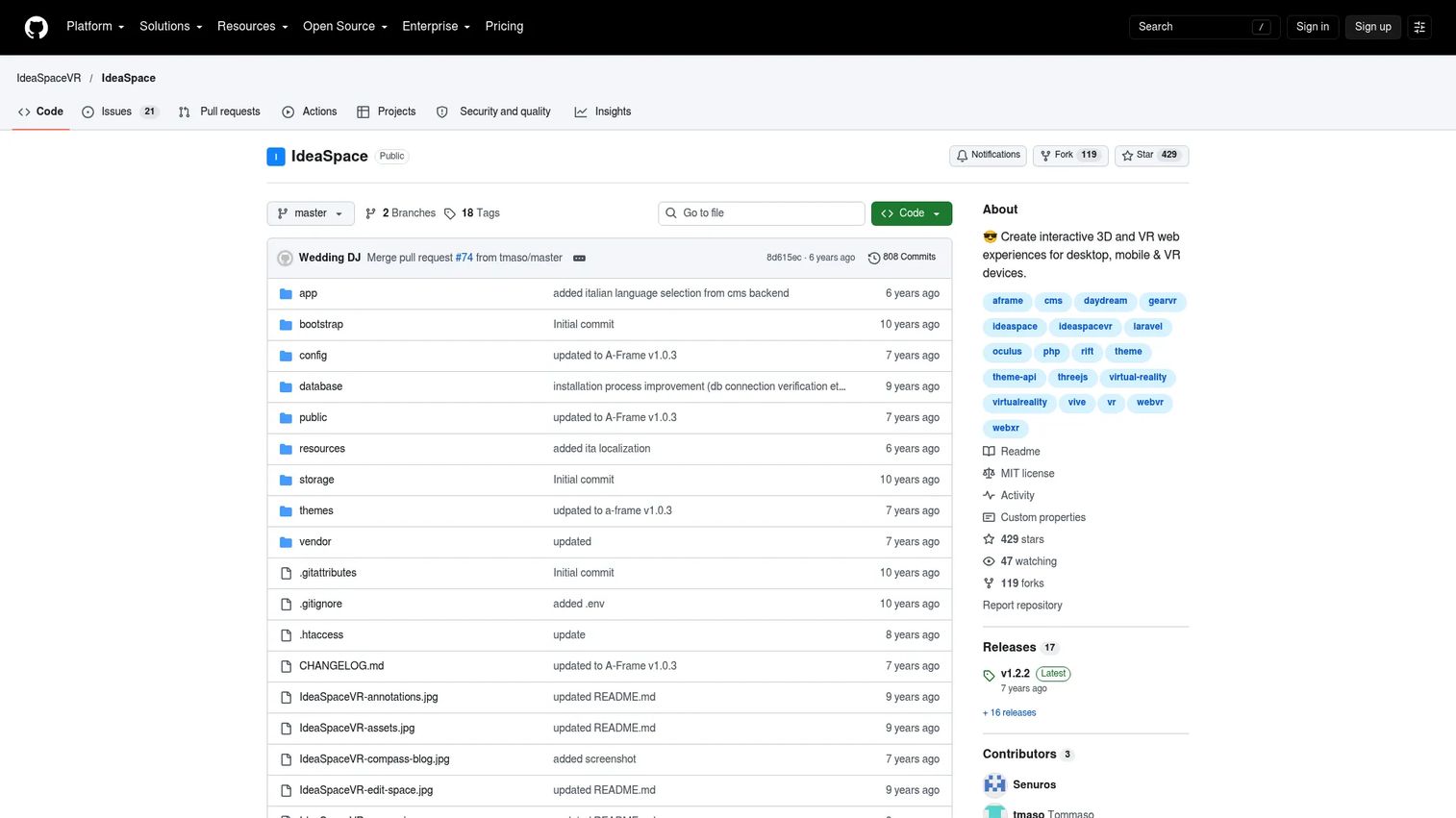Focus the Go to file search field
The width and height of the screenshot is (1456, 818).
pos(762,213)
